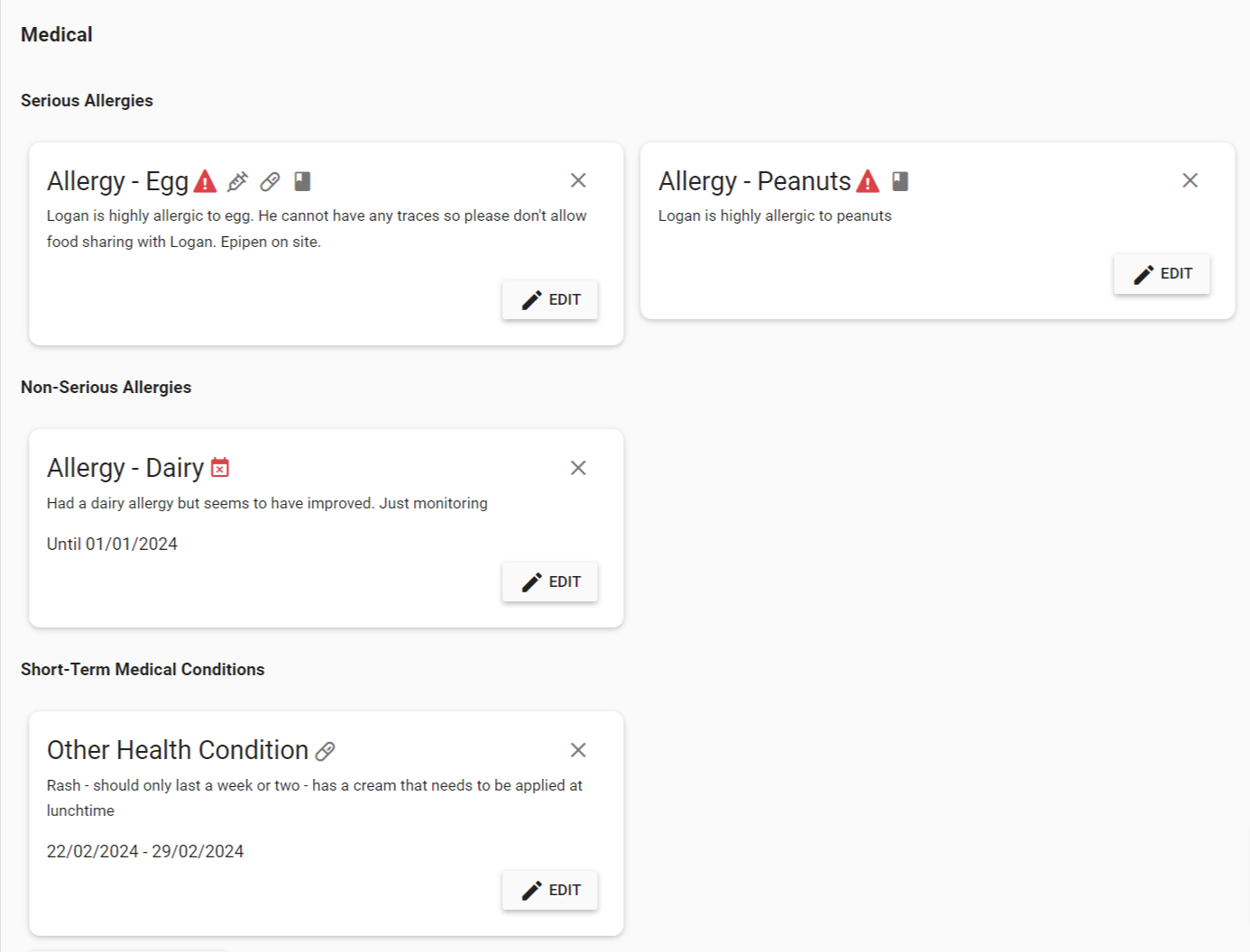Viewport: 1250px width, 952px height.
Task: Click the red warning icon on Allergy - Egg
Action: tap(206, 181)
